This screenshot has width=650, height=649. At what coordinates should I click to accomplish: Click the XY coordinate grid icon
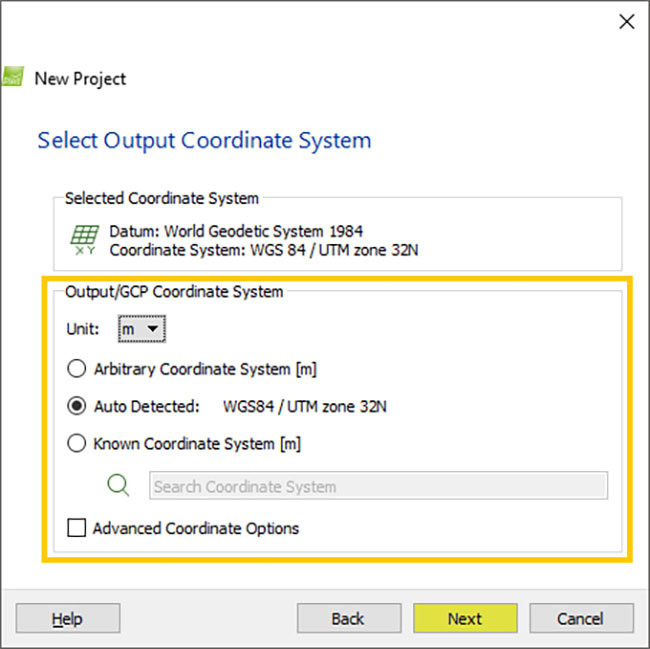tap(85, 240)
